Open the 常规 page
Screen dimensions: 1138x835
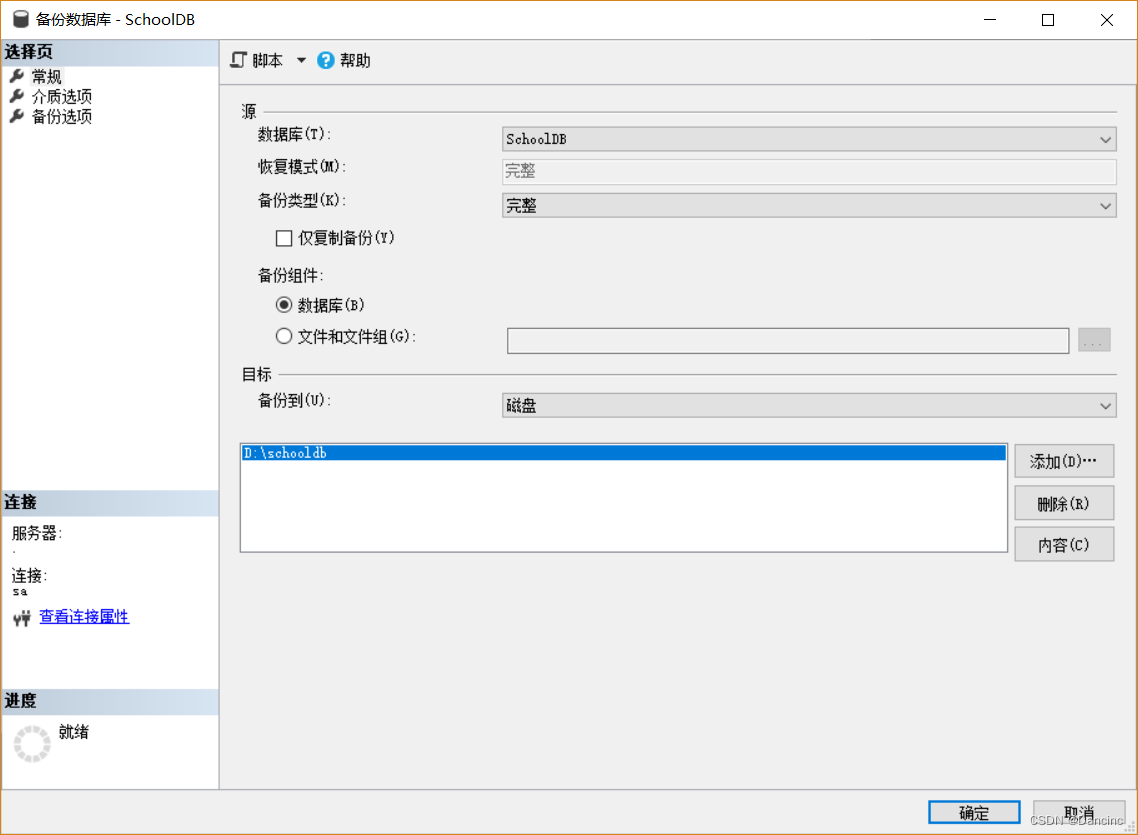click(46, 76)
